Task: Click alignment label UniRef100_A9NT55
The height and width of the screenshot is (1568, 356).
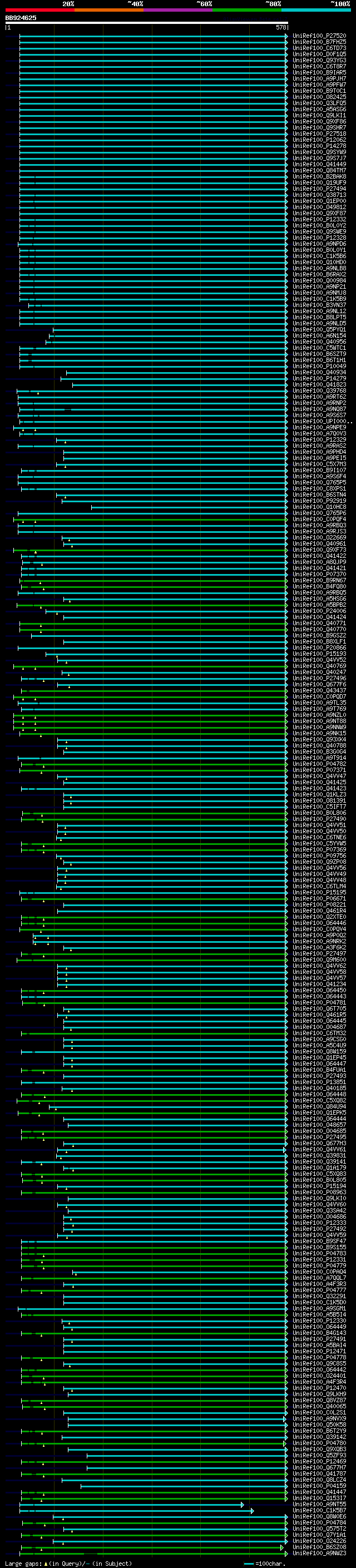Action: click(x=319, y=1505)
